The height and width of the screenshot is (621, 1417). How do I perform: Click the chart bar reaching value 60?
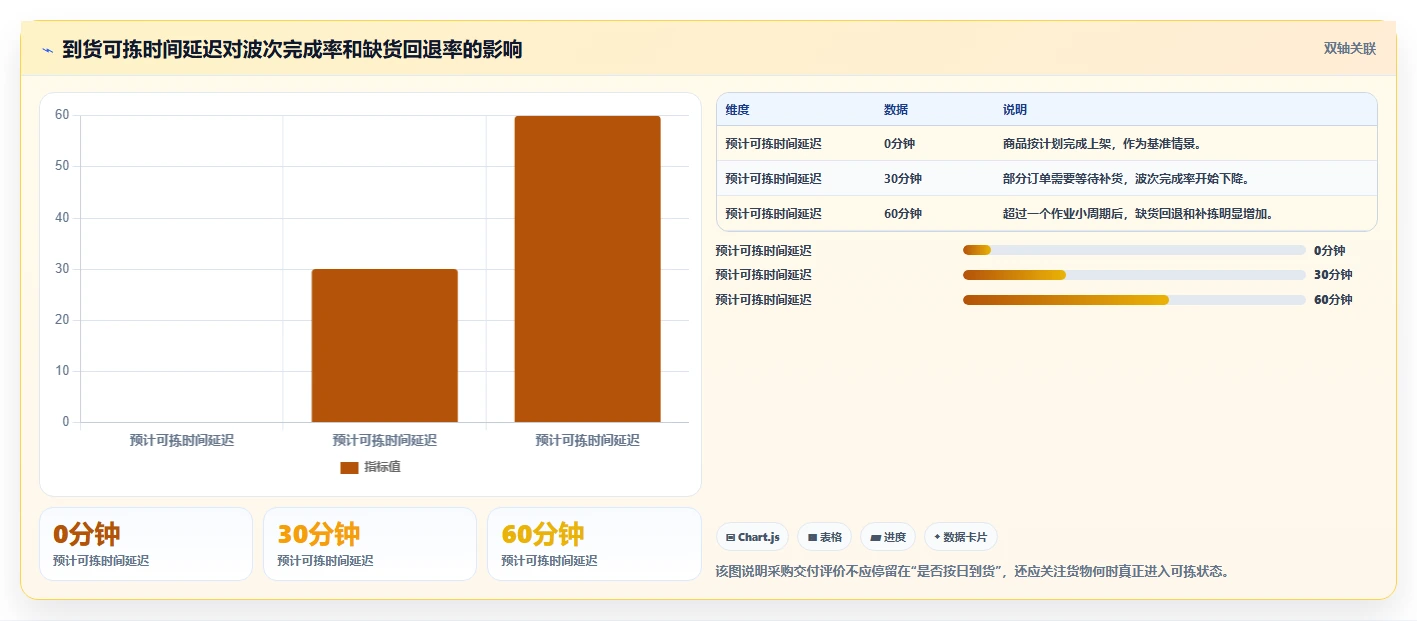point(588,269)
